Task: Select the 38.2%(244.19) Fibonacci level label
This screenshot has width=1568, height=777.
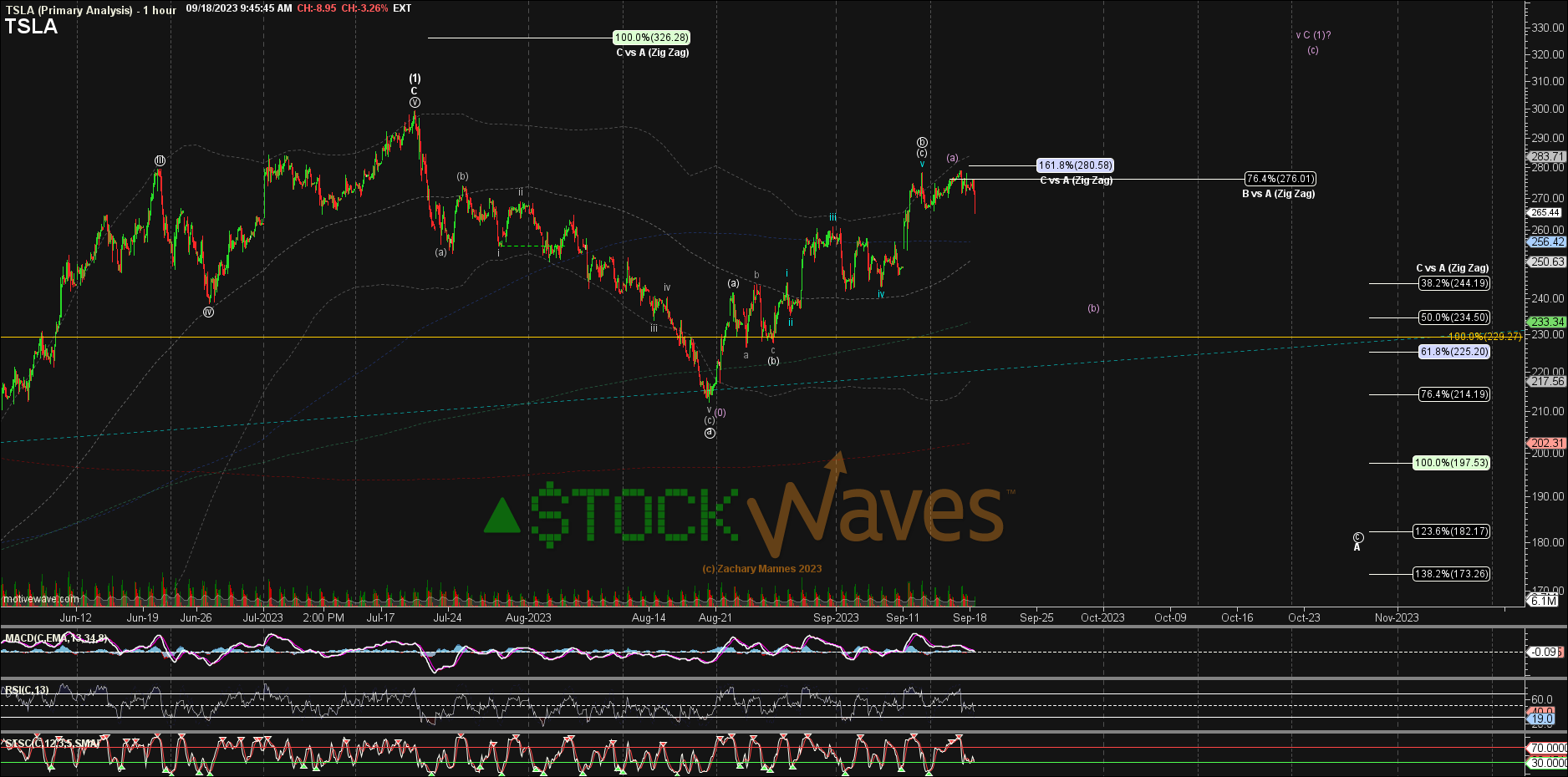Action: 1454,283
